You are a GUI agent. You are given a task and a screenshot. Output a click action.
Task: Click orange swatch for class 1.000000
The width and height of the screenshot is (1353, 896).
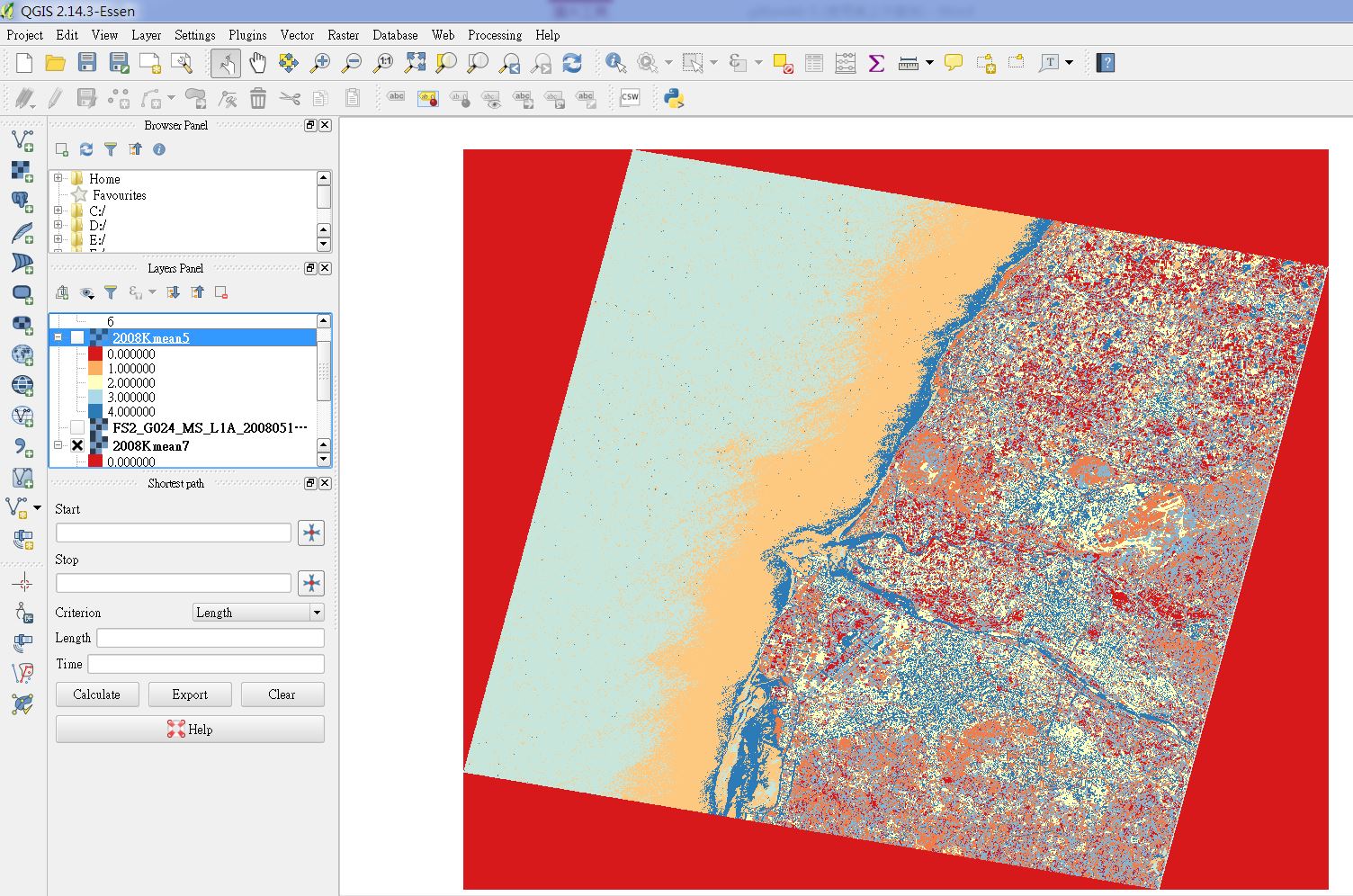[x=95, y=369]
